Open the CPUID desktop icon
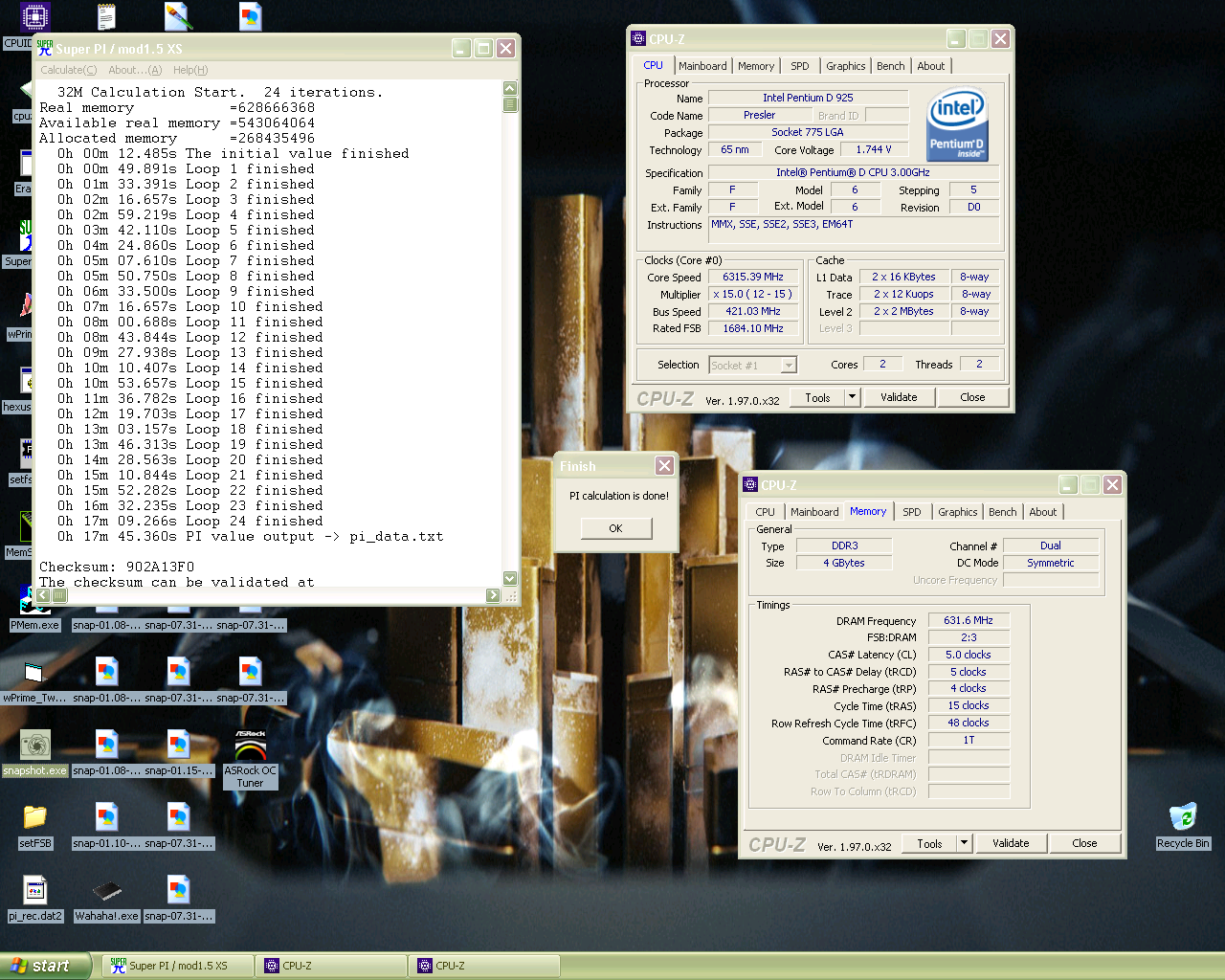Screen dimensions: 1225x980 point(34,16)
